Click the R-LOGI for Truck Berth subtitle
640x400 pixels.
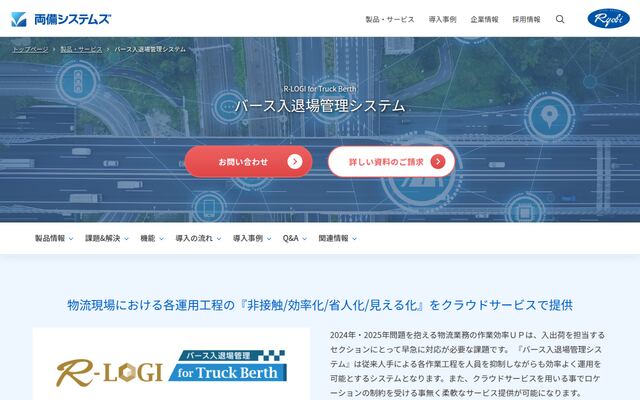point(320,89)
